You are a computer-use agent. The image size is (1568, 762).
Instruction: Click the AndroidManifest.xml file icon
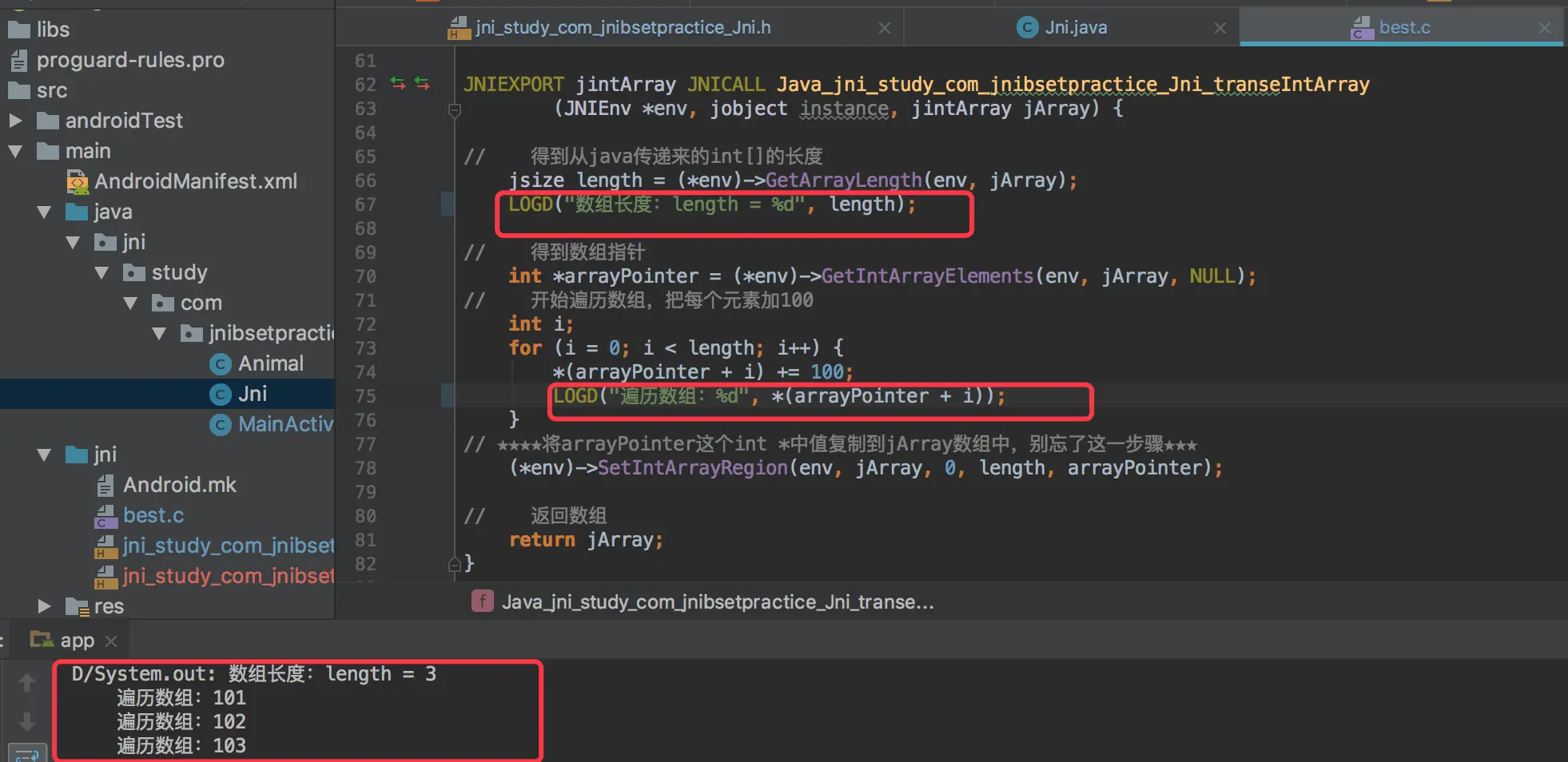point(78,182)
